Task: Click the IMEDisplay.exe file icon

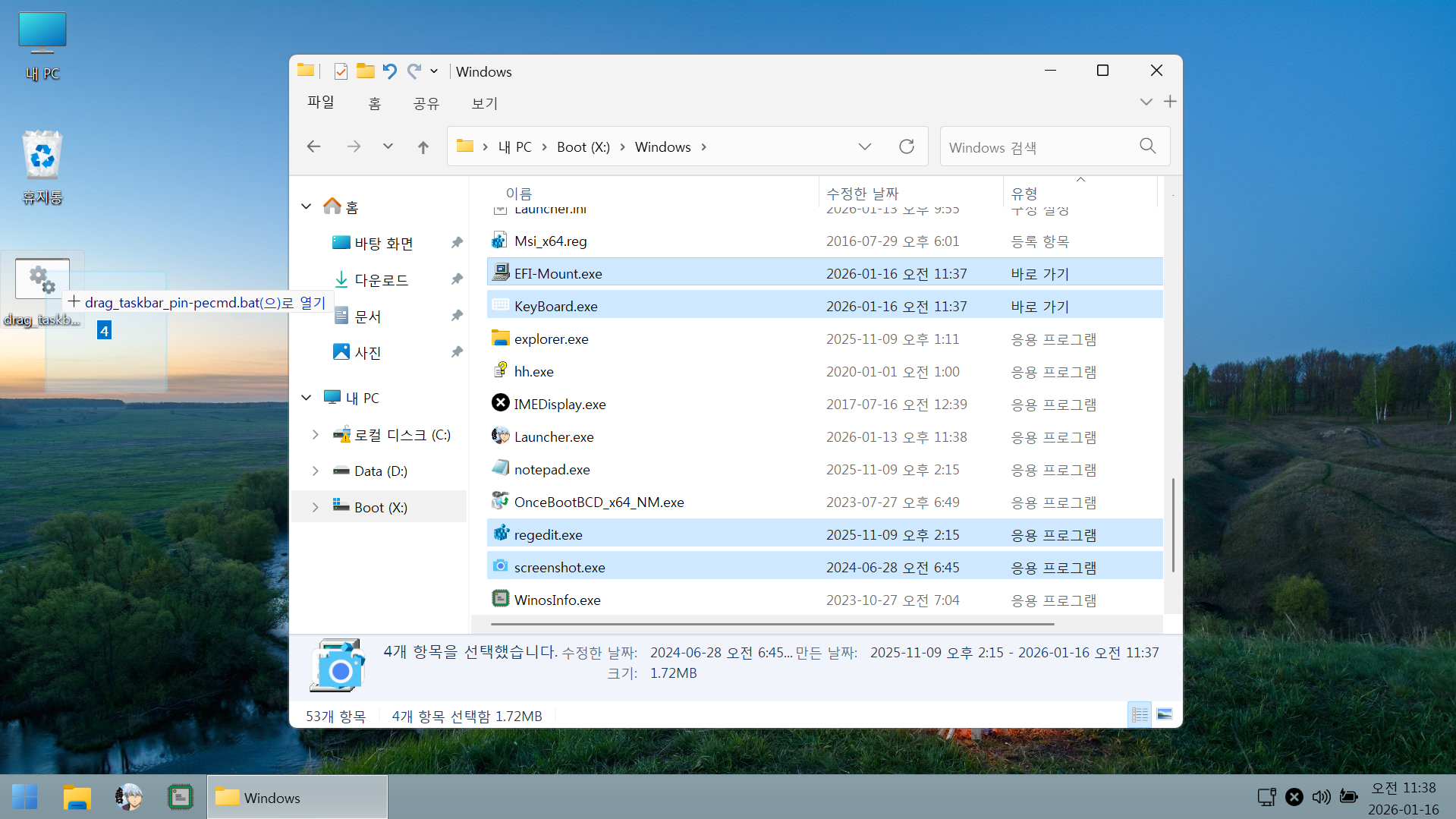Action: pyautogui.click(x=500, y=403)
